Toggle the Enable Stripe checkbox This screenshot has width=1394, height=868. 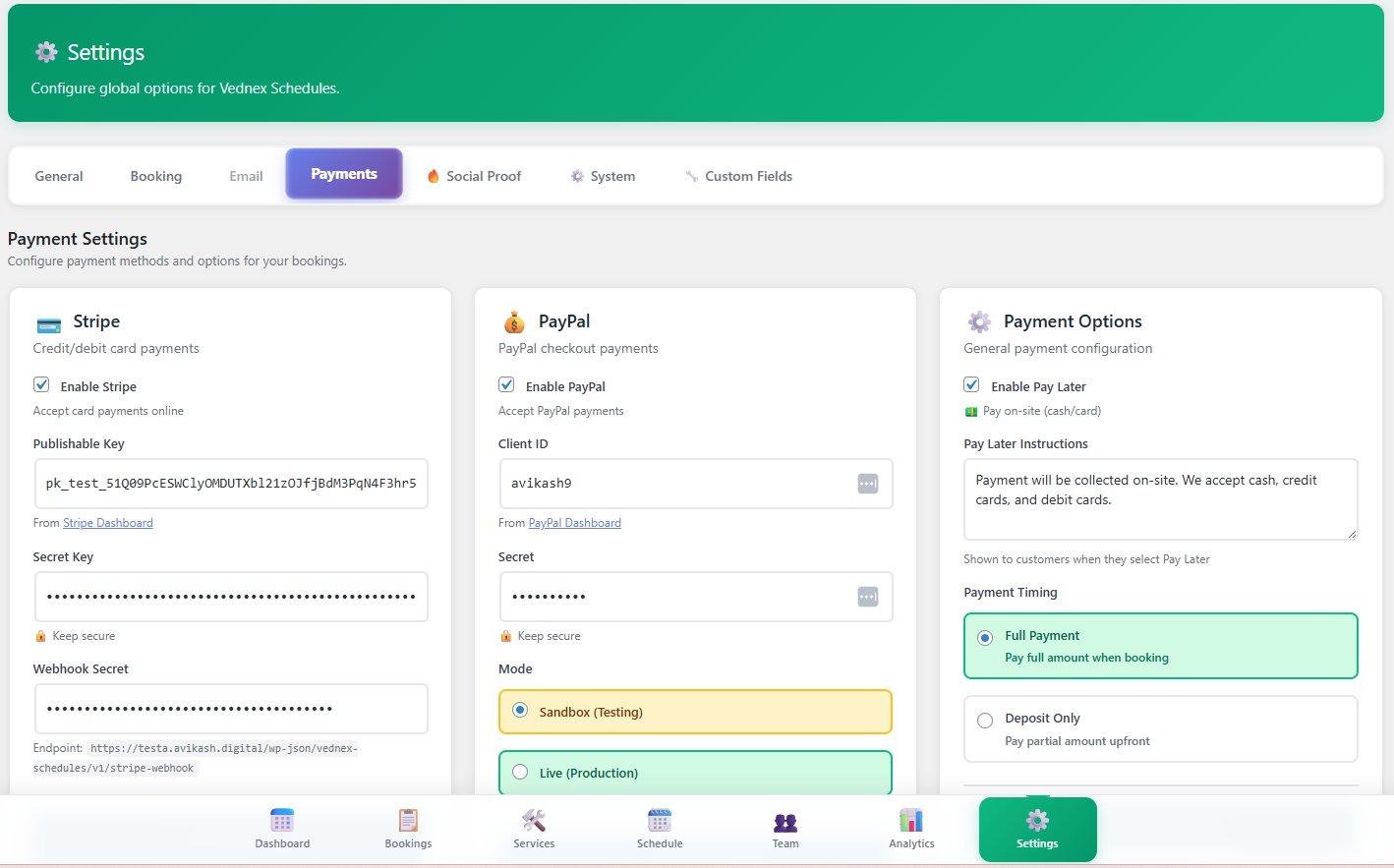click(41, 385)
